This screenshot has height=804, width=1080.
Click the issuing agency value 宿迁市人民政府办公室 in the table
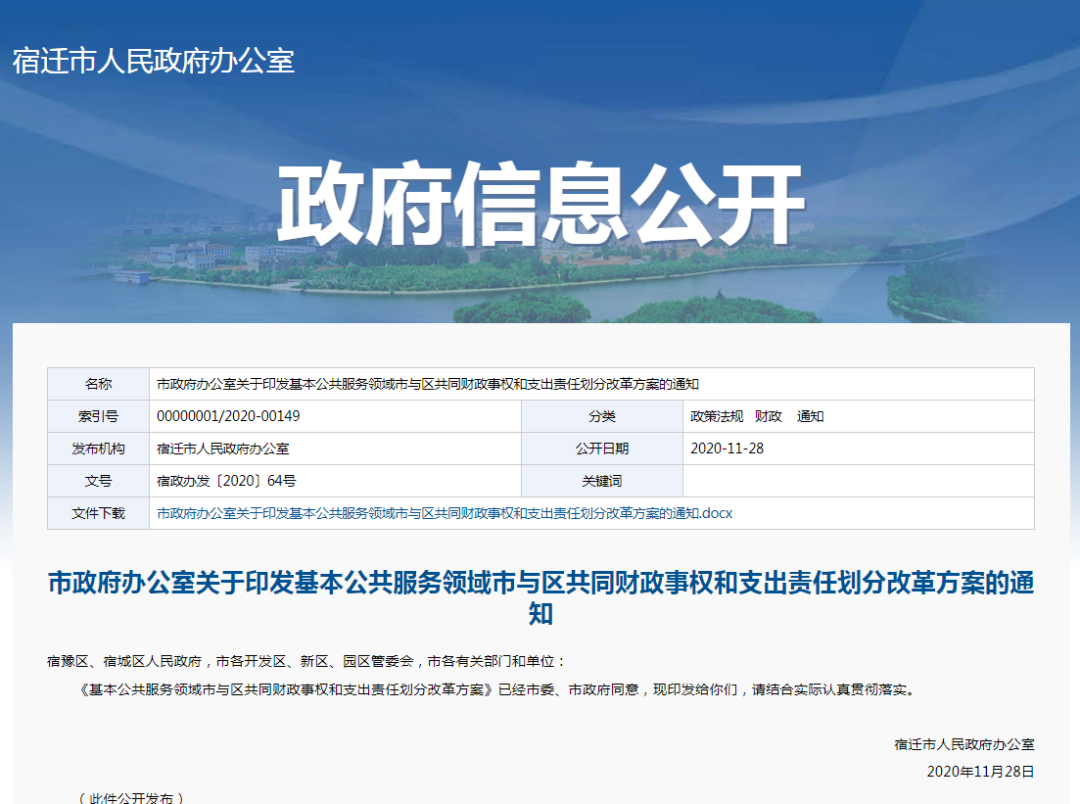tap(222, 449)
